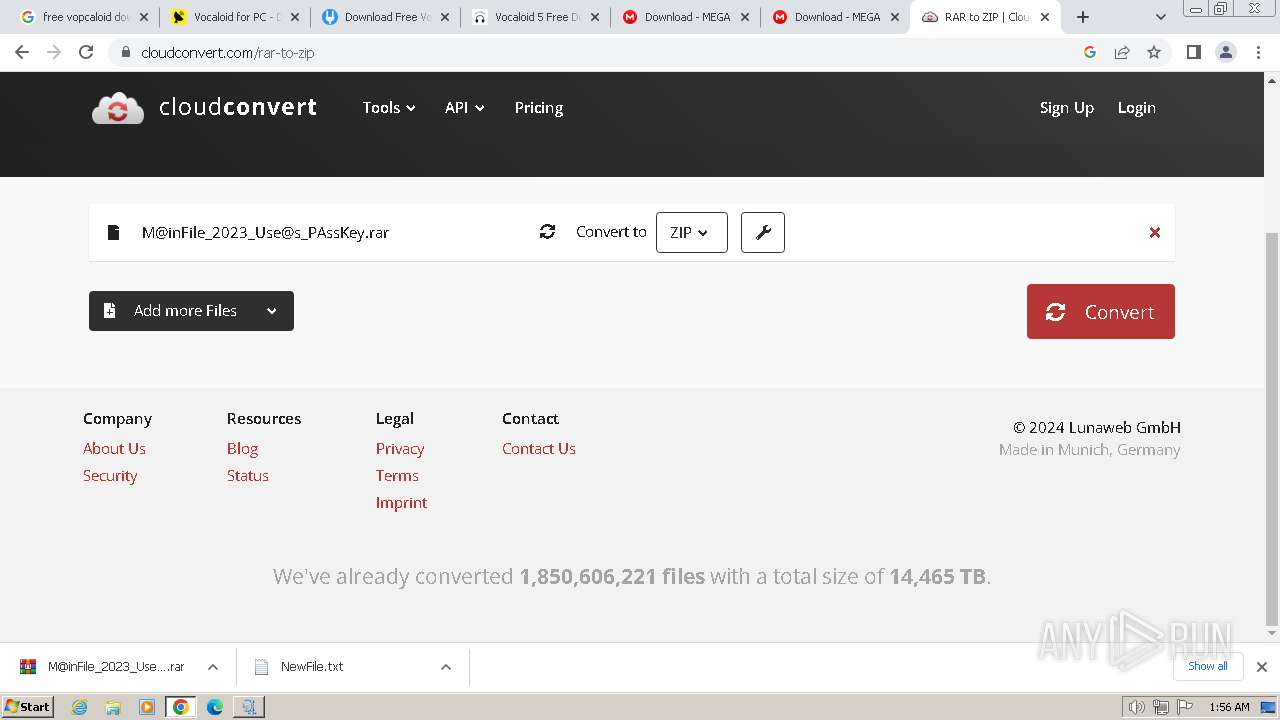Start conversion with the Convert button
This screenshot has width=1280, height=720.
click(x=1101, y=311)
